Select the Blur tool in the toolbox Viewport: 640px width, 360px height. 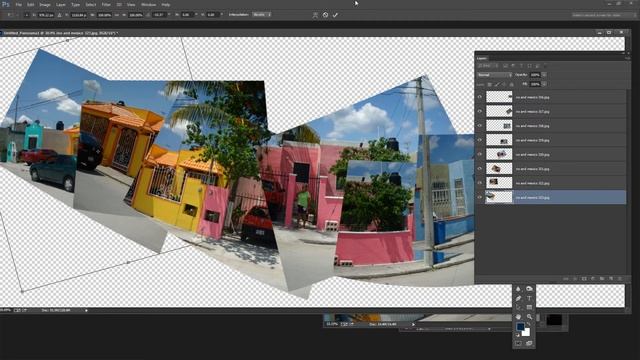point(518,289)
